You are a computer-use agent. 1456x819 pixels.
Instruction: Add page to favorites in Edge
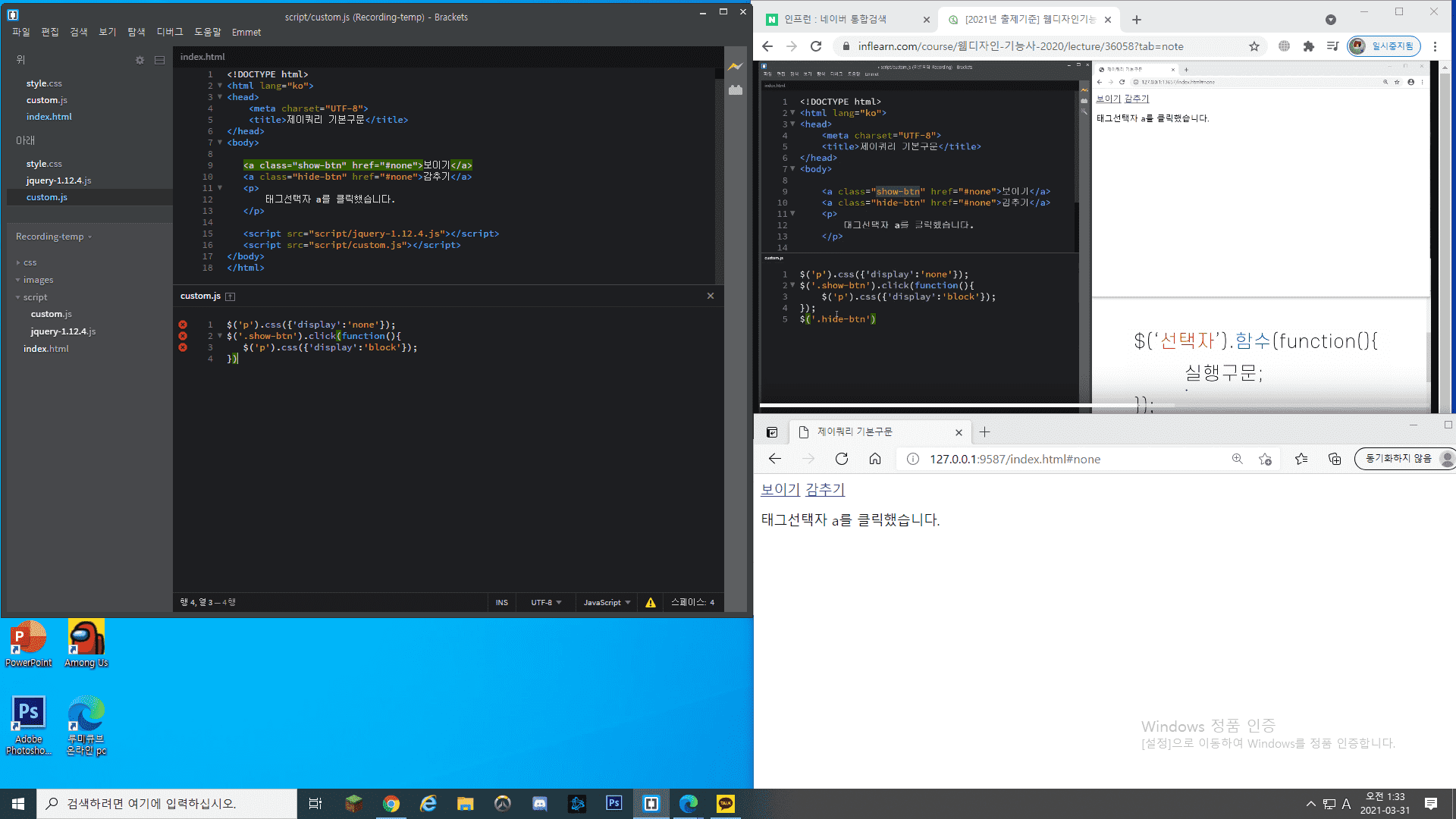(1265, 459)
